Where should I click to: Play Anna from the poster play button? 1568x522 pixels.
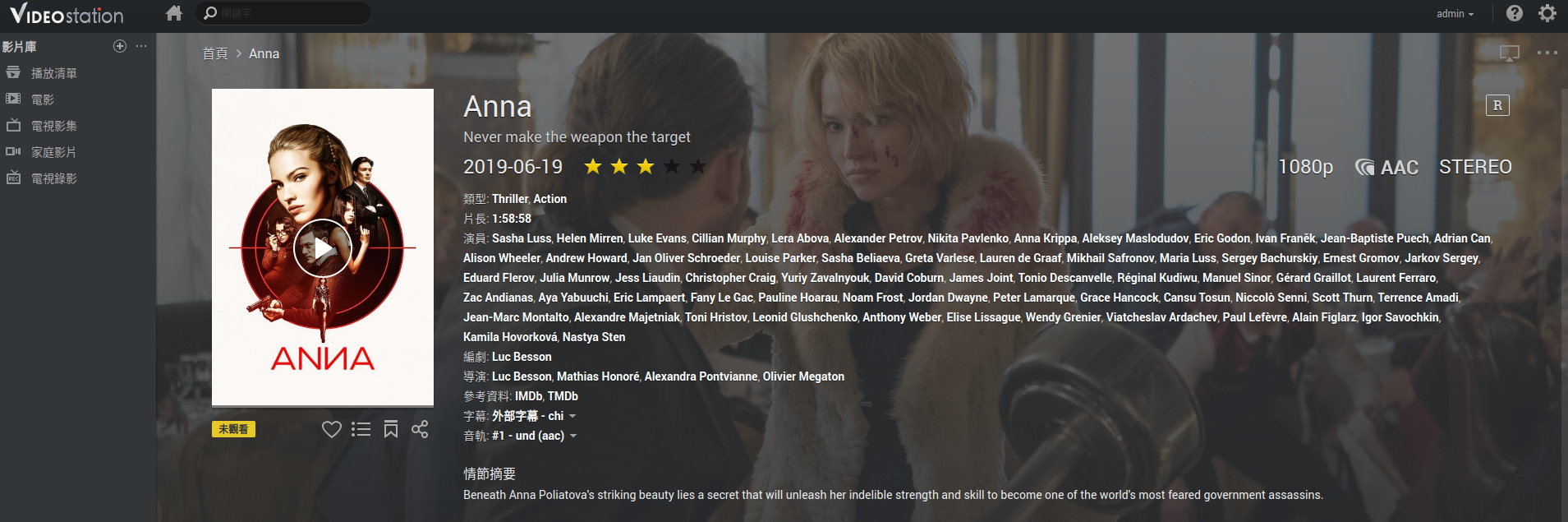pyautogui.click(x=323, y=248)
